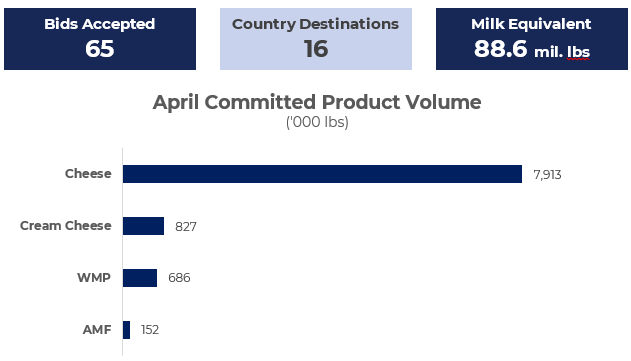The height and width of the screenshot is (361, 631).
Task: Select the WMP bar
Action: click(x=140, y=278)
